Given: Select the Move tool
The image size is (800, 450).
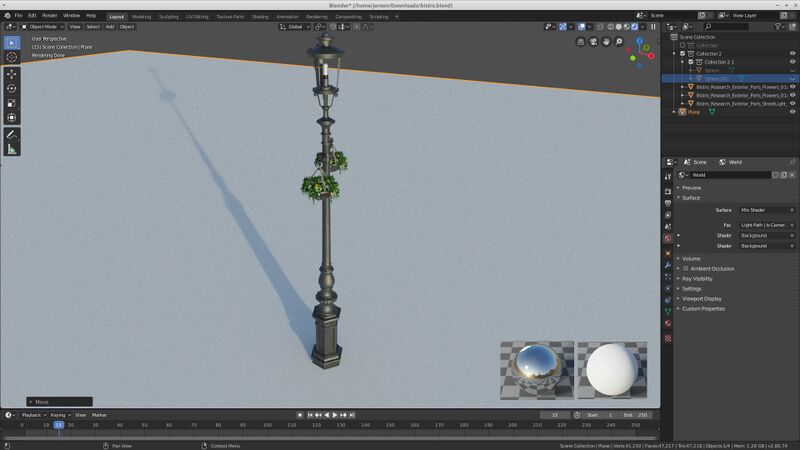Looking at the screenshot, I should click(12, 74).
